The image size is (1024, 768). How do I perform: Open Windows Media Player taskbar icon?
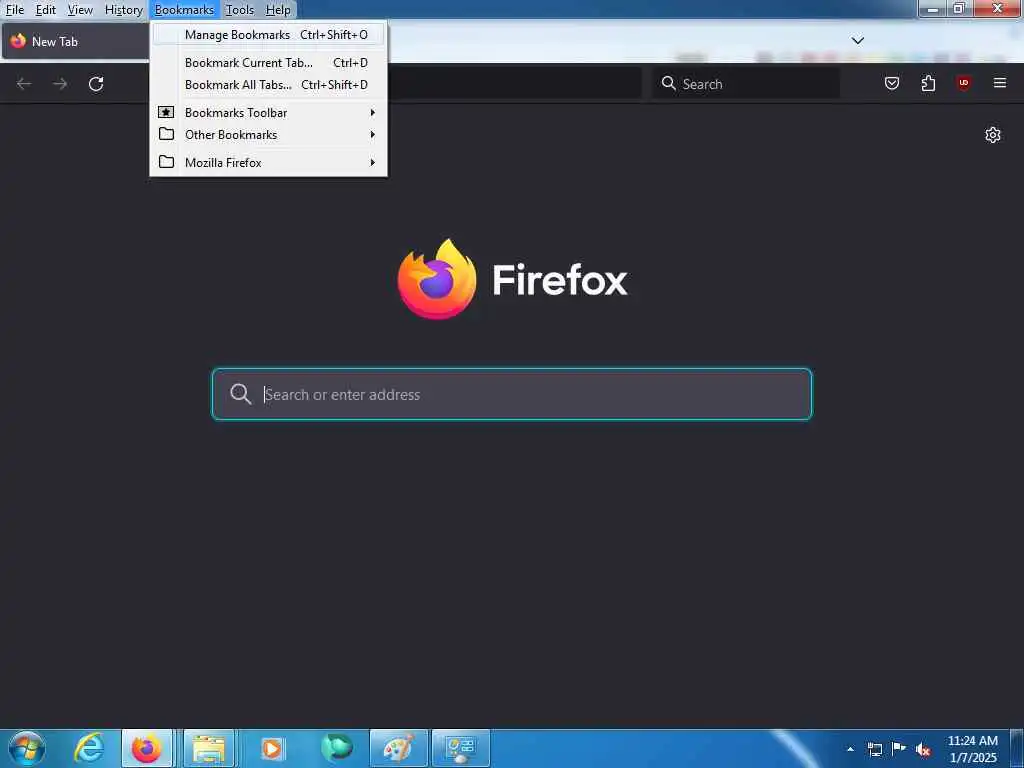(x=272, y=748)
